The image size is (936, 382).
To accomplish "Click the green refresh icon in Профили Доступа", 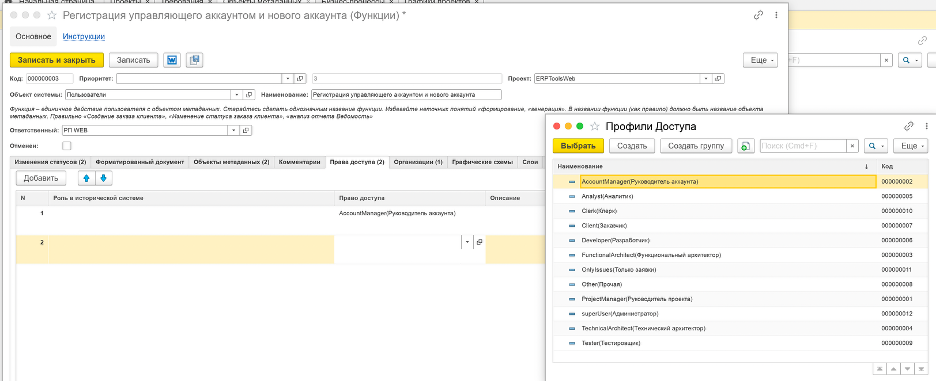I will tap(746, 146).
